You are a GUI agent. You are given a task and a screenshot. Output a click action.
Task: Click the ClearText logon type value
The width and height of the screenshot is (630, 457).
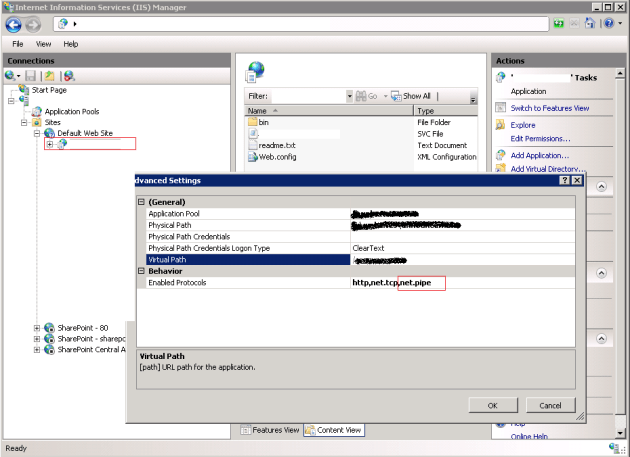click(x=368, y=248)
